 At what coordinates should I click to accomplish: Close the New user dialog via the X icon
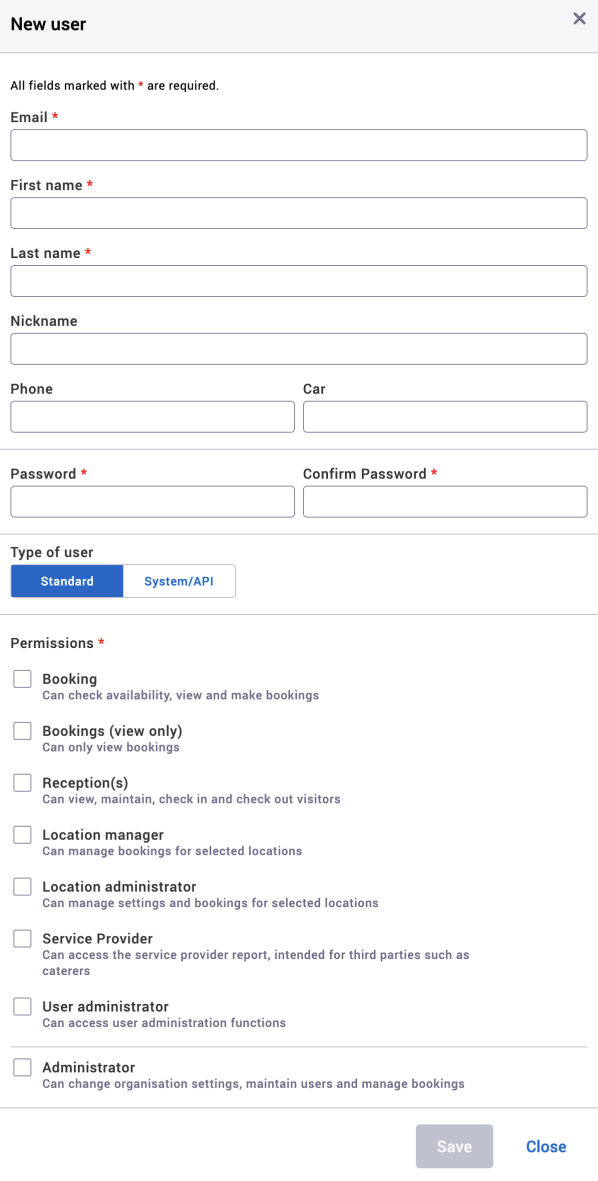(x=578, y=18)
